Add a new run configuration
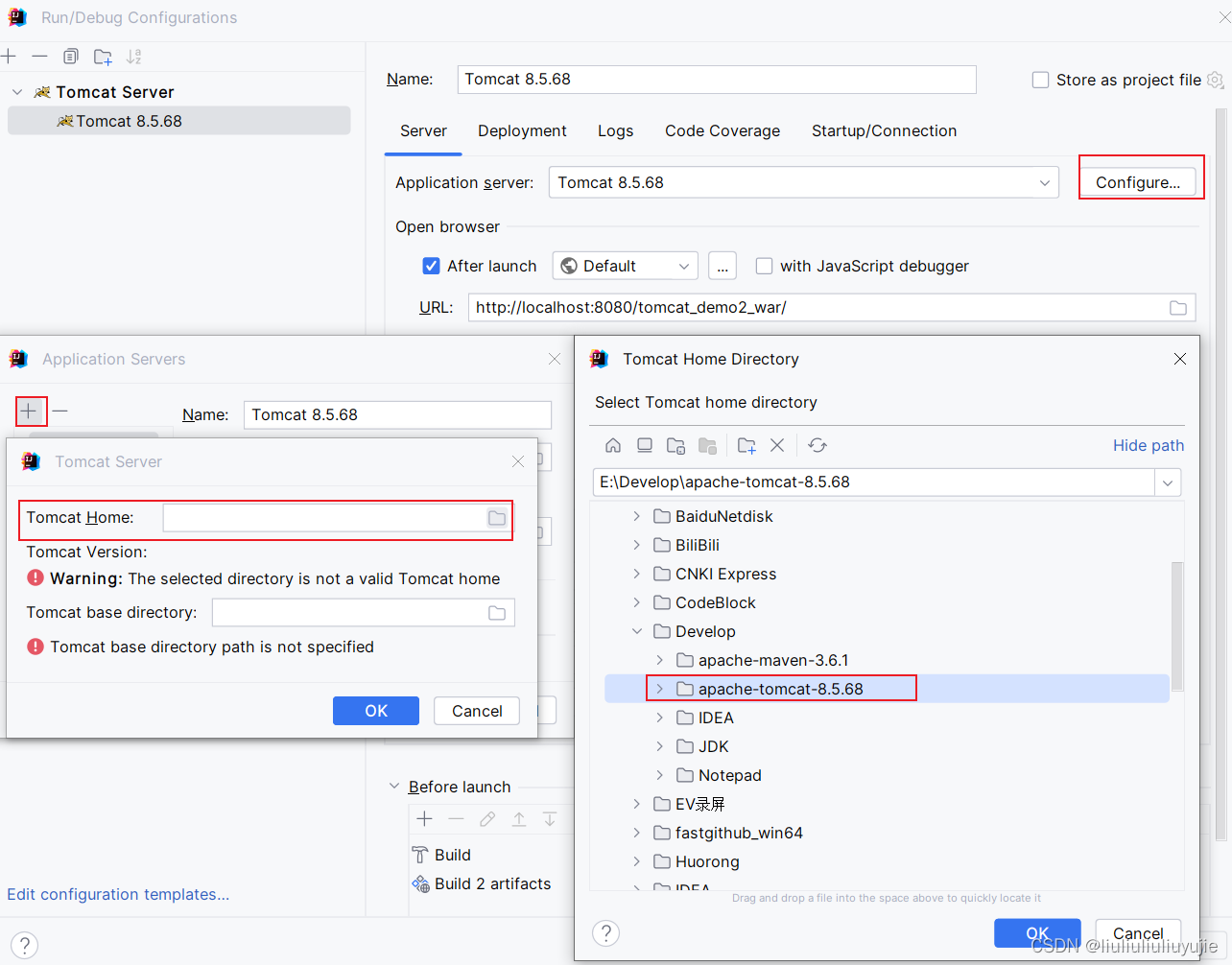1232x965 pixels. (9, 57)
